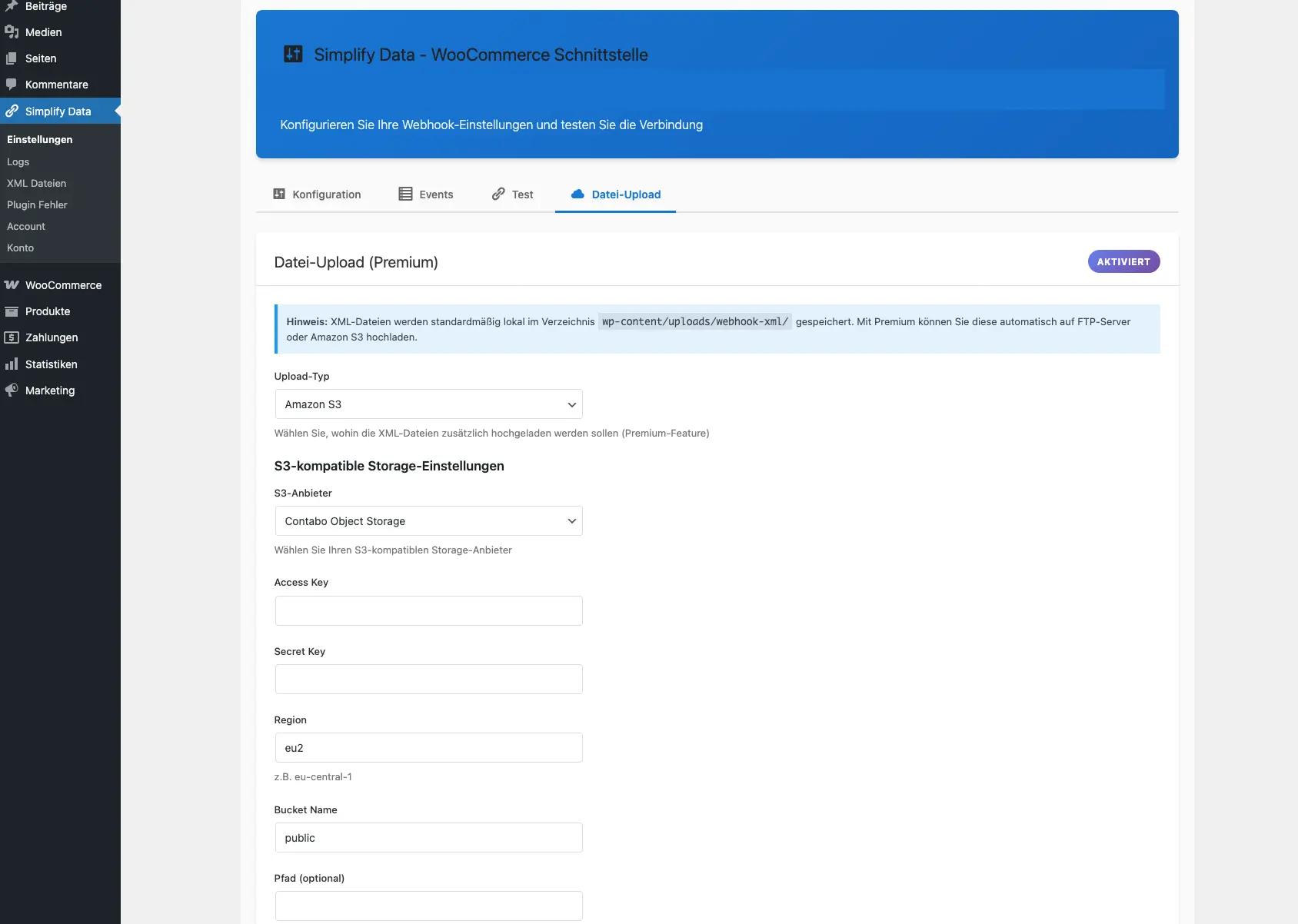
Task: Click the Seiten pages icon
Action: (x=12, y=58)
